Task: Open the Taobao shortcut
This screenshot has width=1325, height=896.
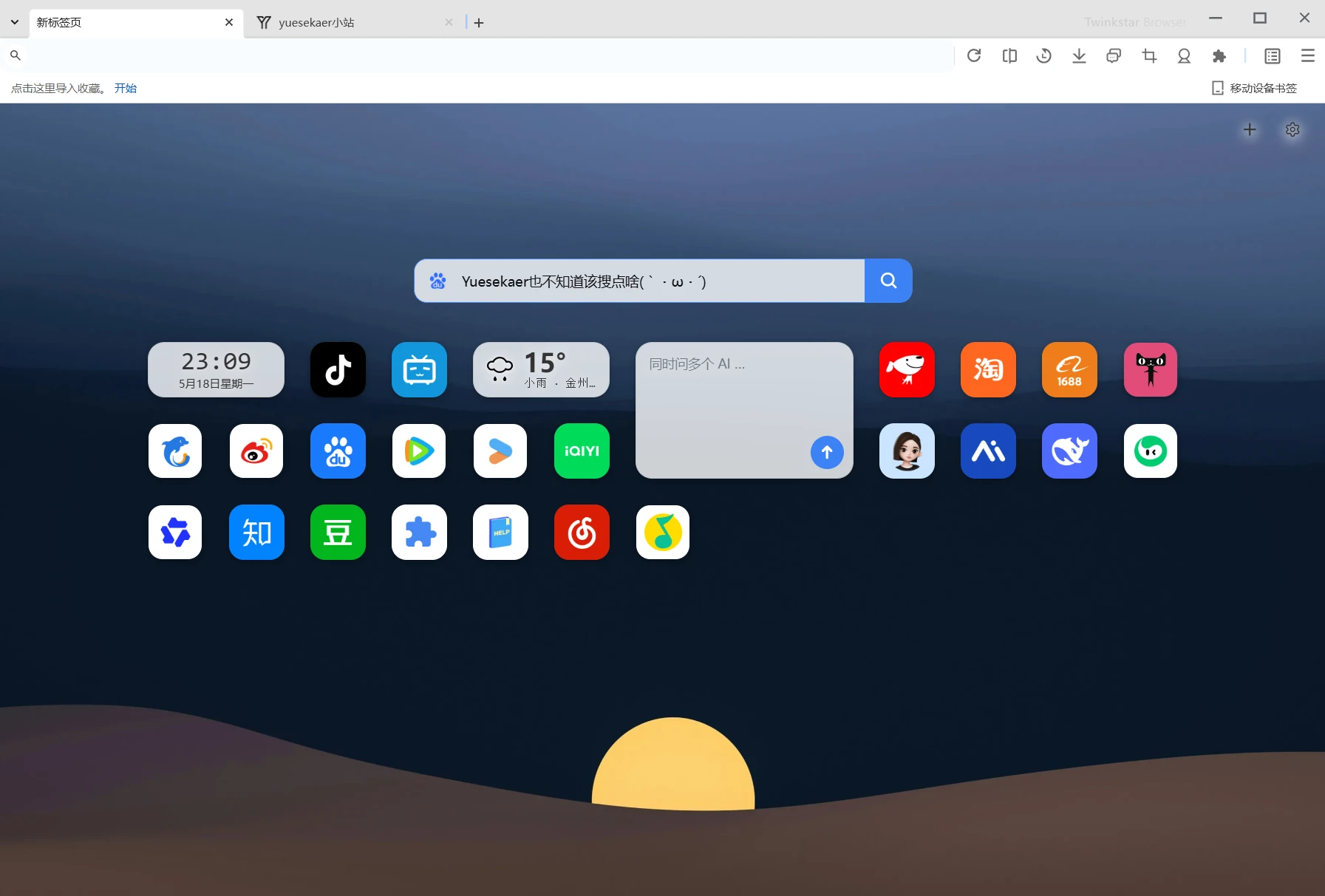Action: [988, 369]
